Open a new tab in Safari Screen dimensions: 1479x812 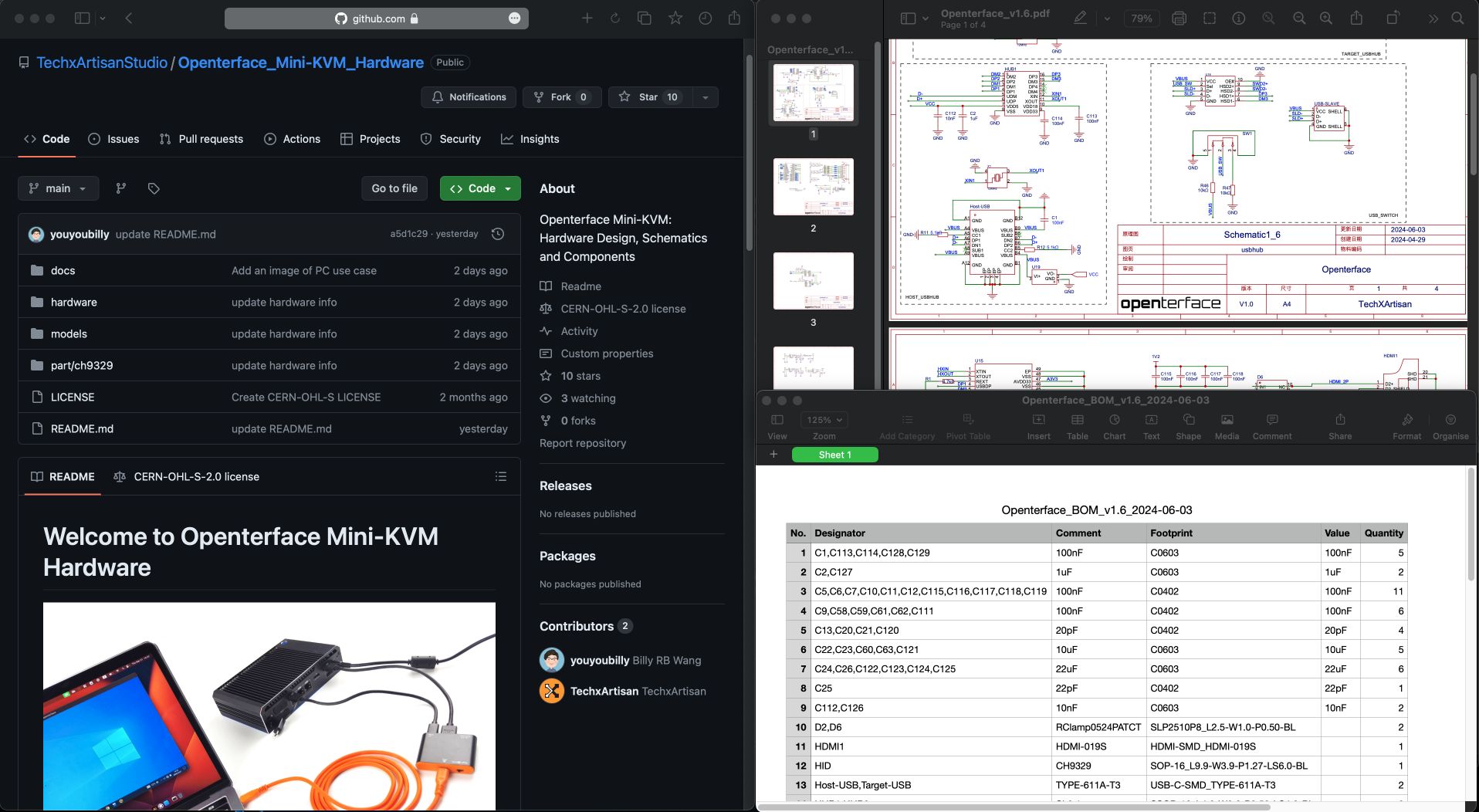(x=587, y=18)
